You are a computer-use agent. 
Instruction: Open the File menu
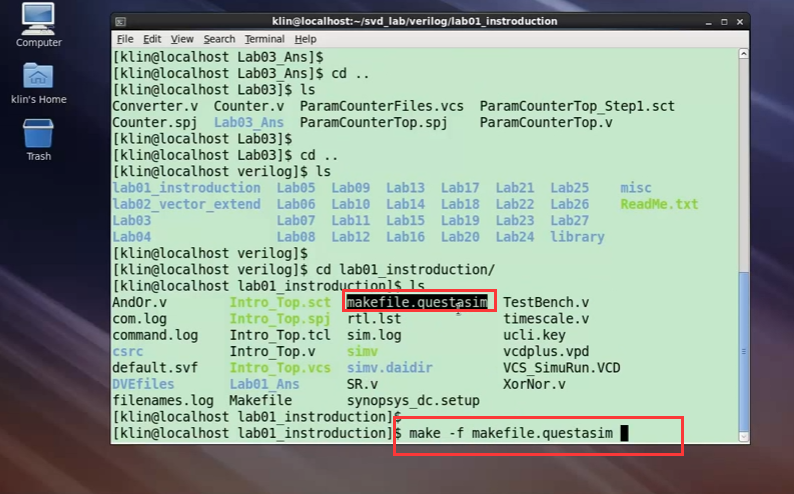coord(125,39)
